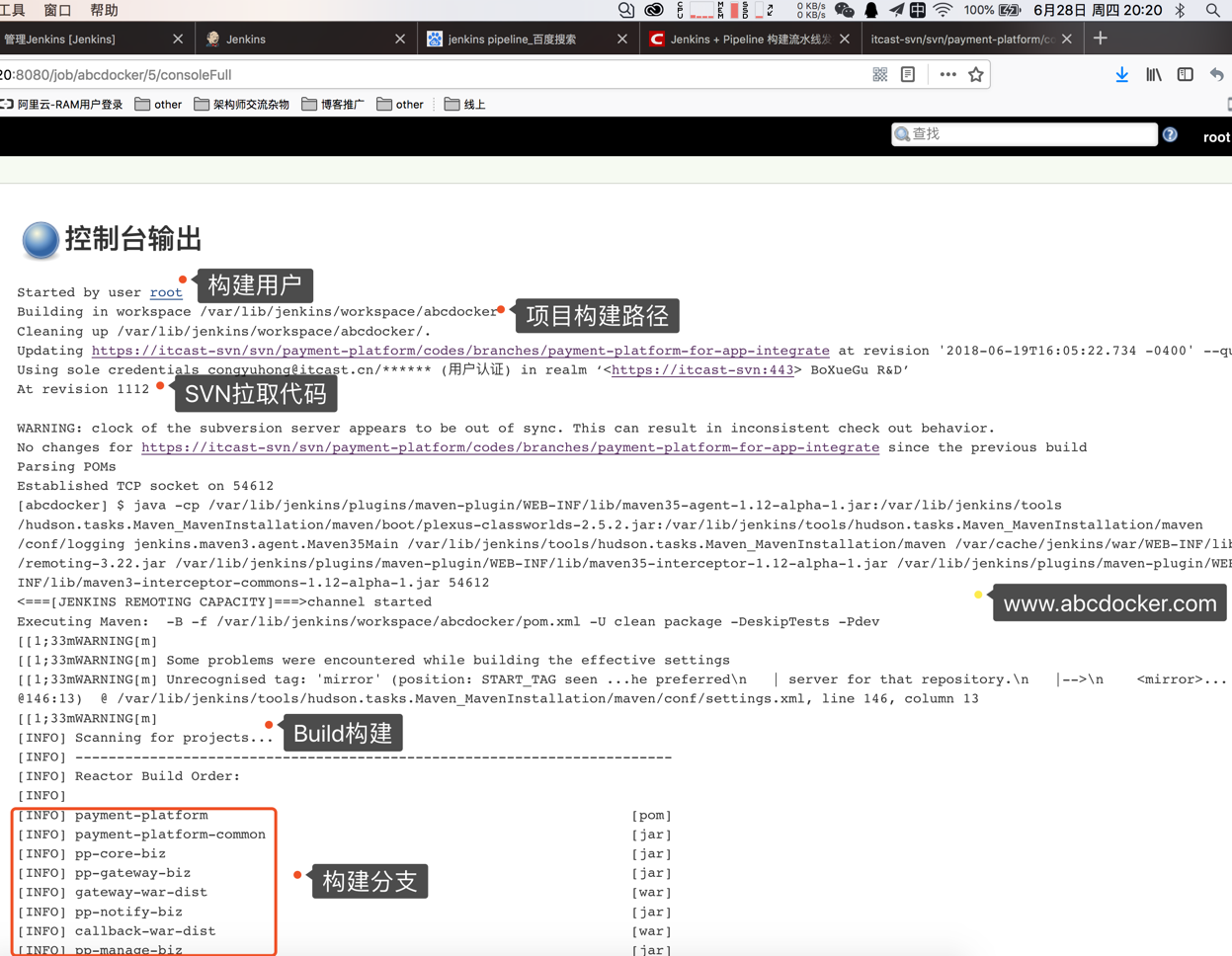Screen dimensions: 1232x956
Task: Click the date and time 6月28日 周四 20:20
Action: [x=1098, y=11]
